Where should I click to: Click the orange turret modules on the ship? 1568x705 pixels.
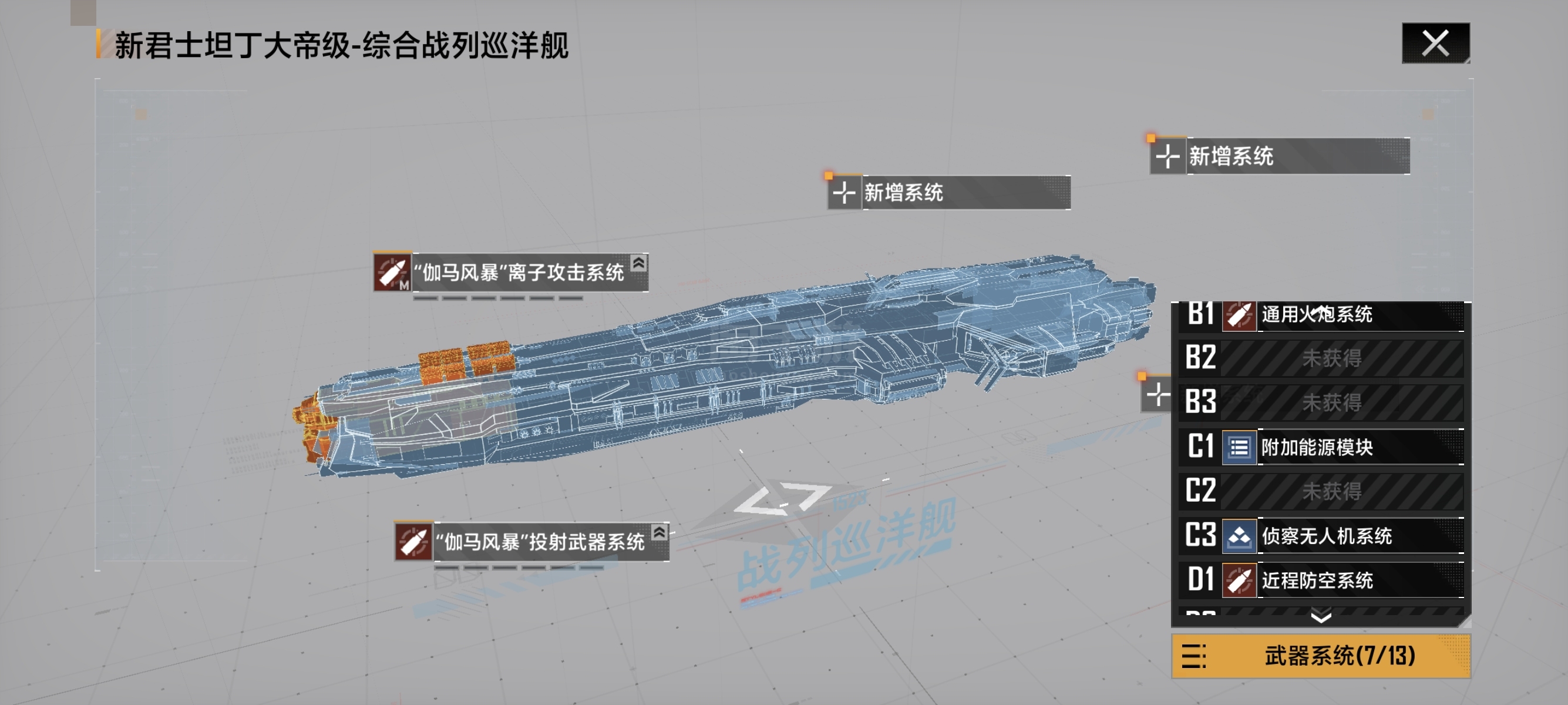[x=467, y=362]
